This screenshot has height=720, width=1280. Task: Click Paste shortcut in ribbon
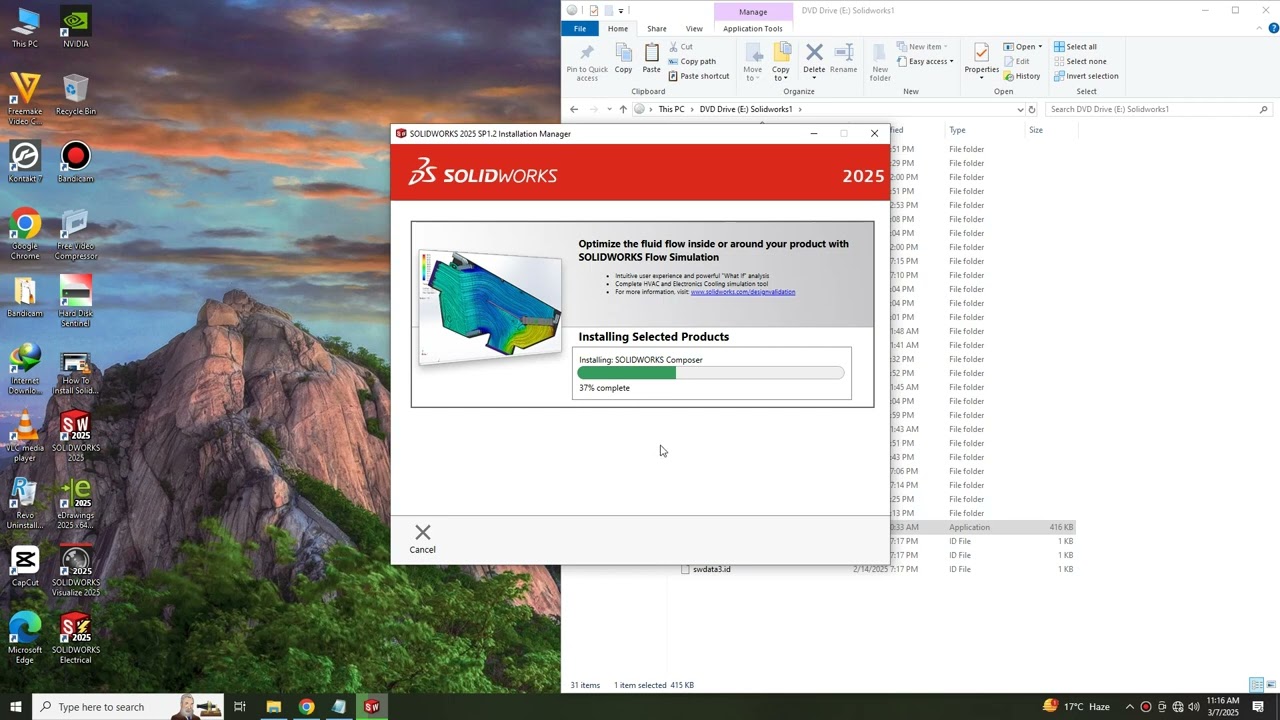698,76
